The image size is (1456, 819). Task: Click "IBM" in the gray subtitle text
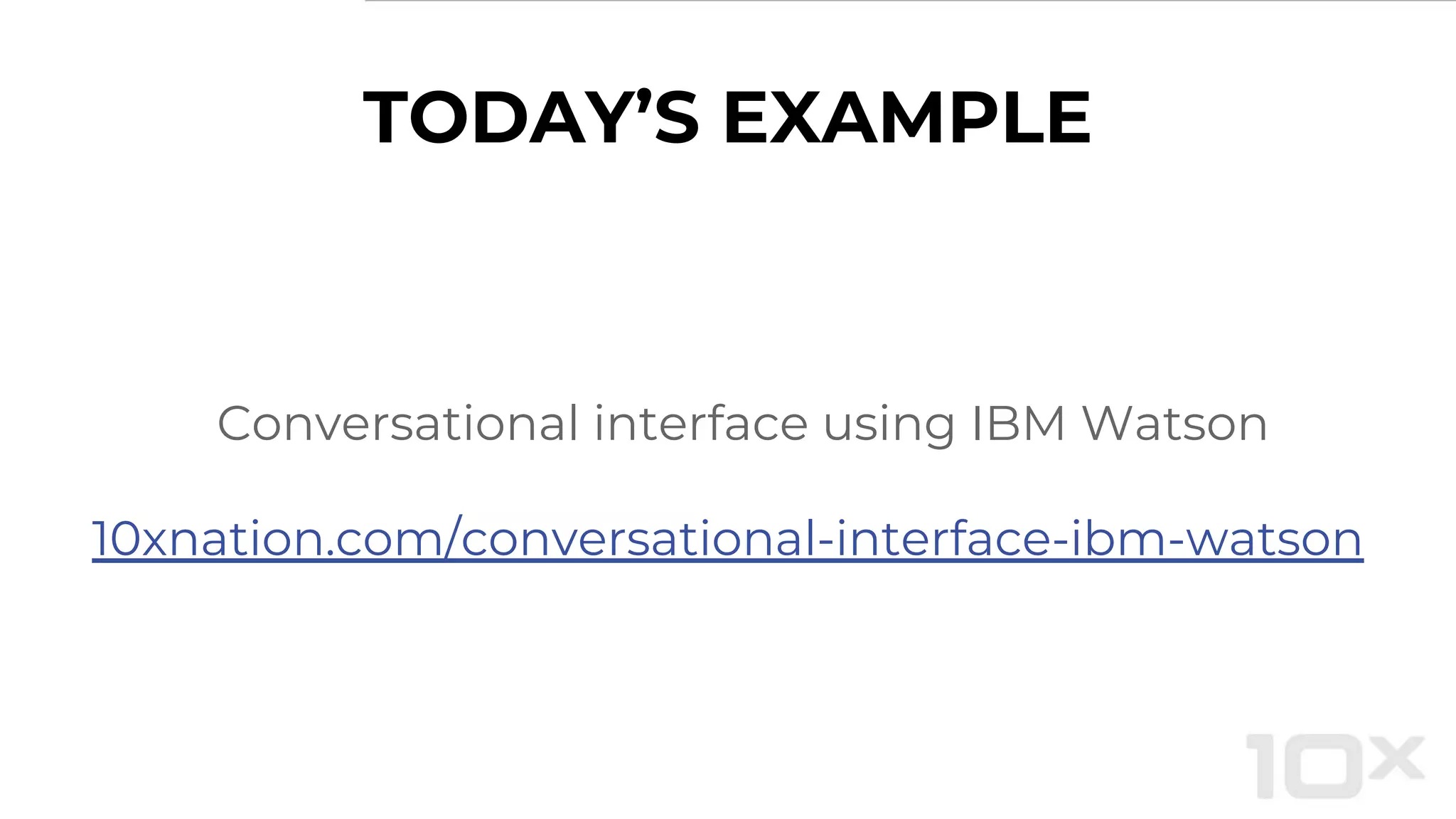click(1018, 424)
